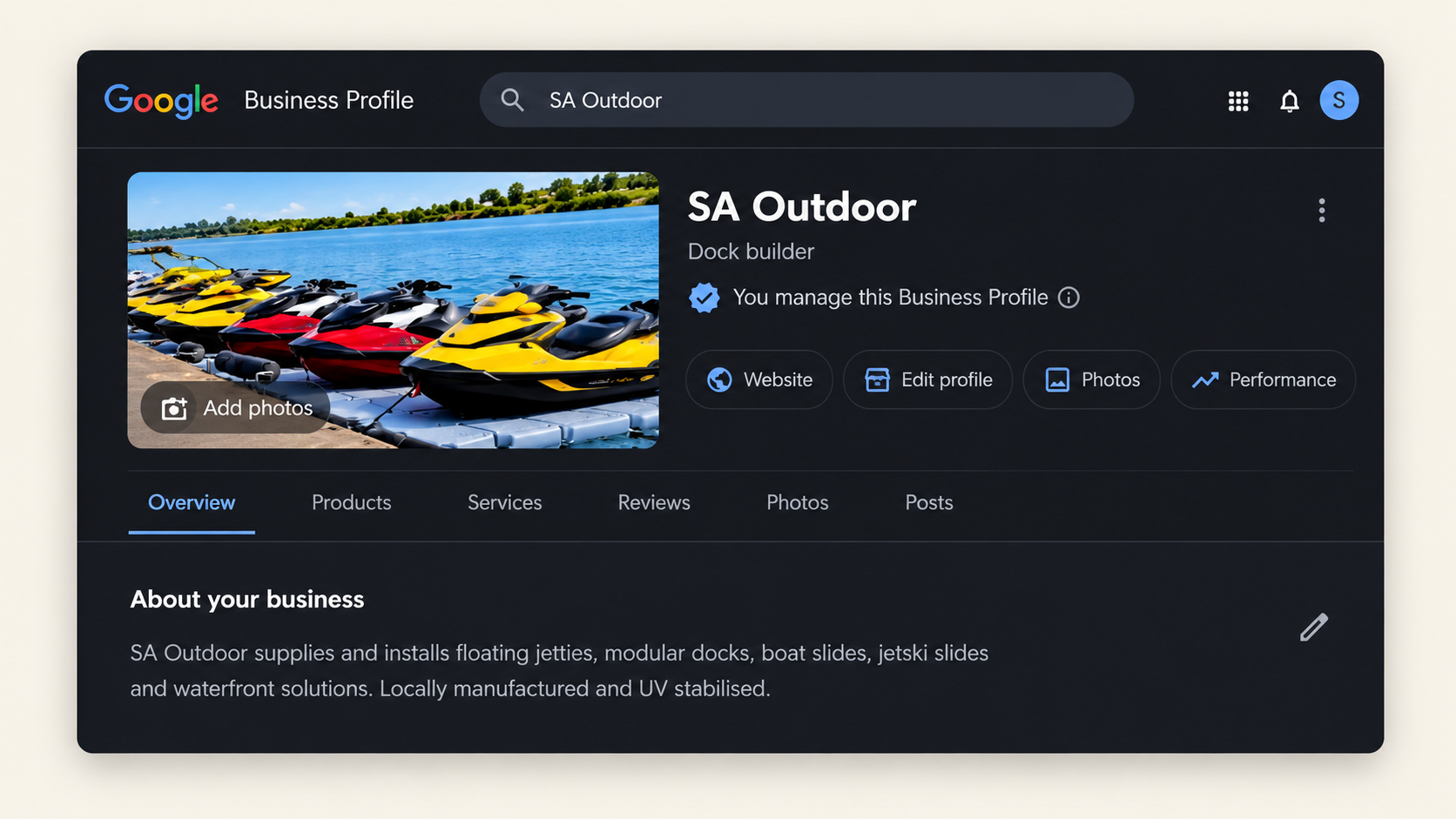Click the Edit profile button
This screenshot has width=1456, height=819.
point(927,379)
